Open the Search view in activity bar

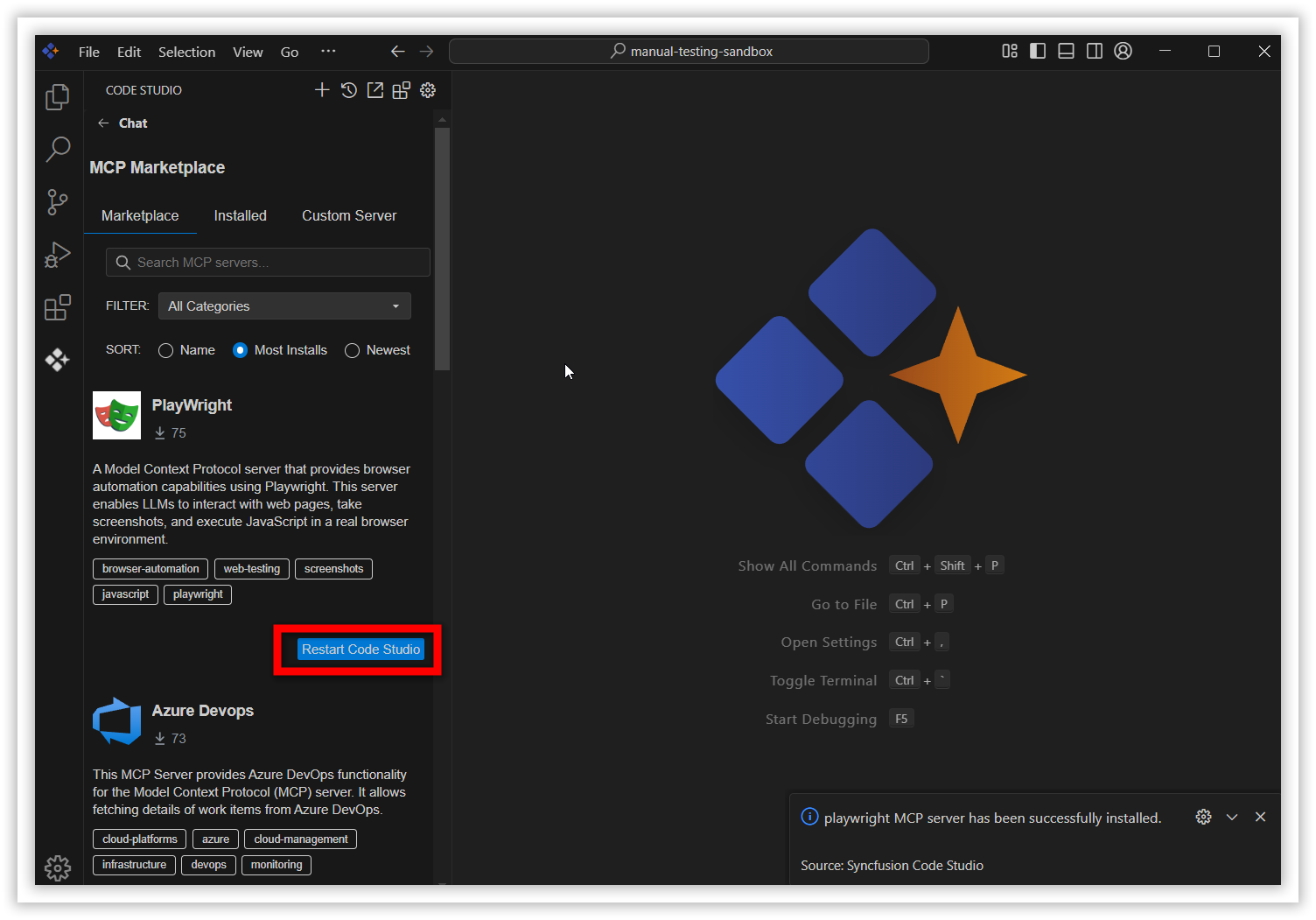click(x=58, y=149)
